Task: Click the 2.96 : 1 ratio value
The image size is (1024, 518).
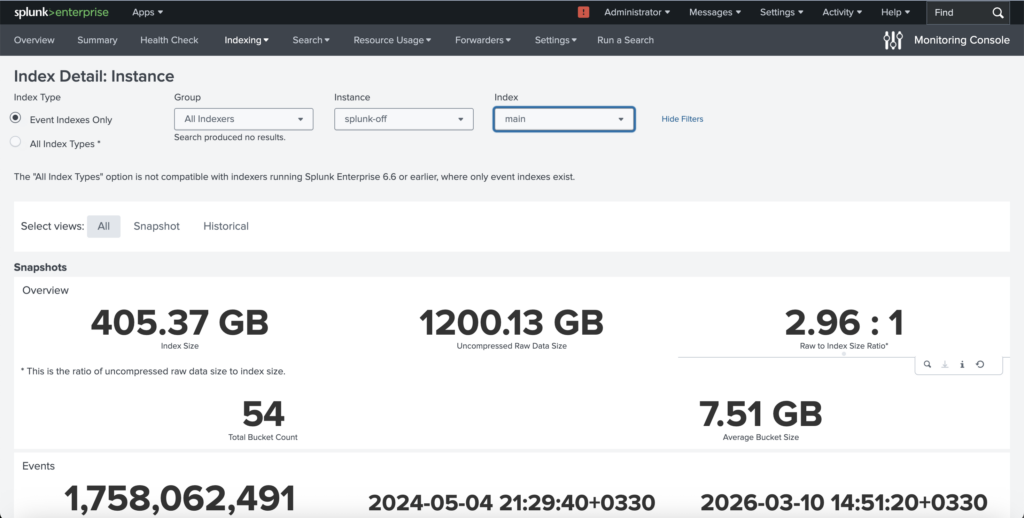Action: 844,322
